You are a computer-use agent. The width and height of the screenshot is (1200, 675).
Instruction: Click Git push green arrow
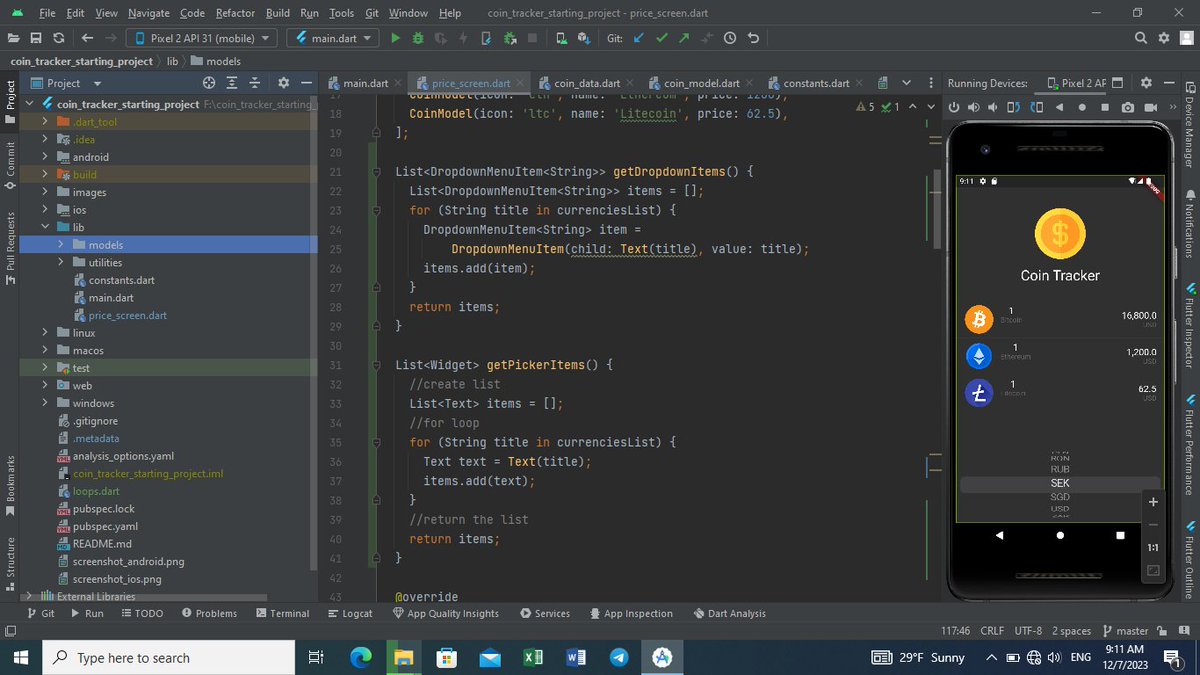tap(684, 38)
